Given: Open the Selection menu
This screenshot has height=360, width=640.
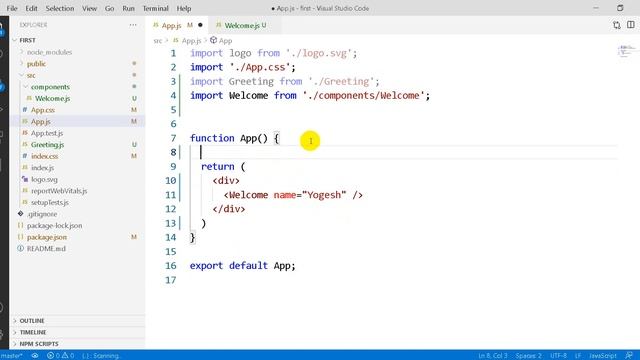Looking at the screenshot, I should pyautogui.click(x=60, y=8).
